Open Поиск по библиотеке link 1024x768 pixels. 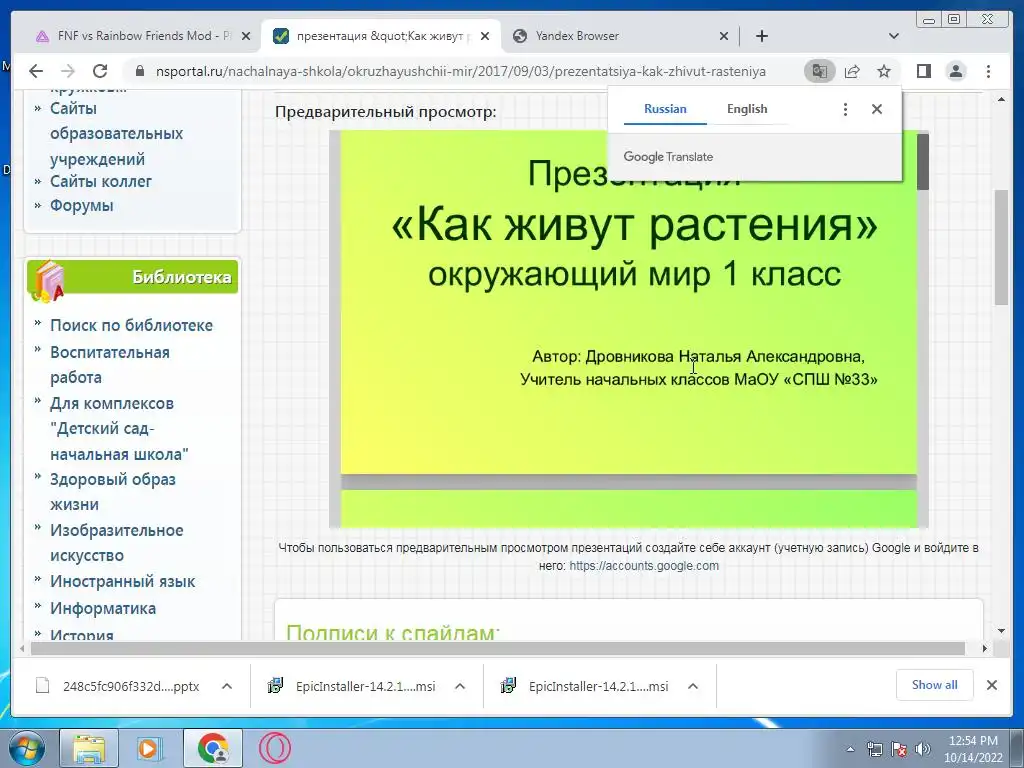coord(131,325)
